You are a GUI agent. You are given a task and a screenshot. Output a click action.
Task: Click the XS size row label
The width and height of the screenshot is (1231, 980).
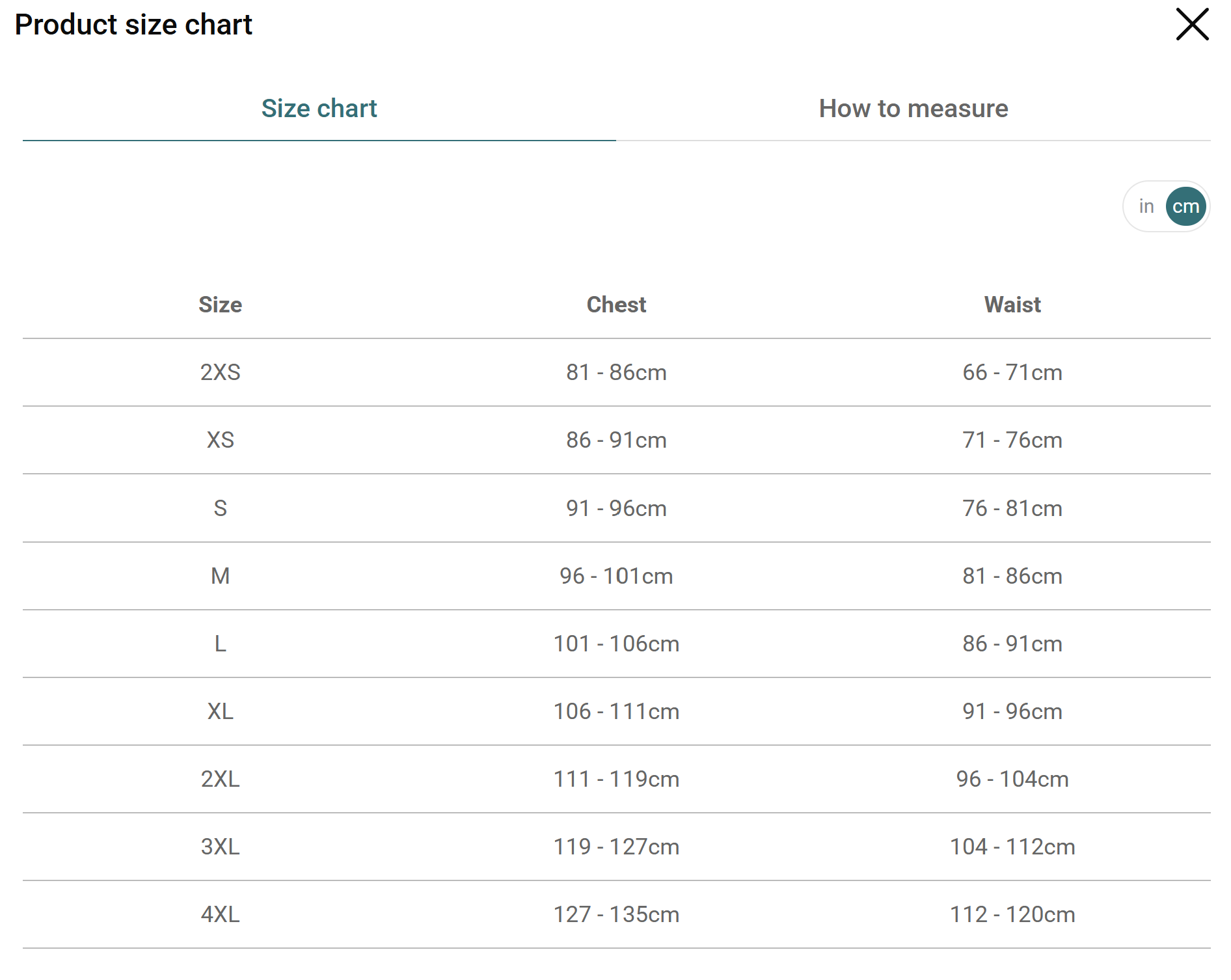click(220, 440)
